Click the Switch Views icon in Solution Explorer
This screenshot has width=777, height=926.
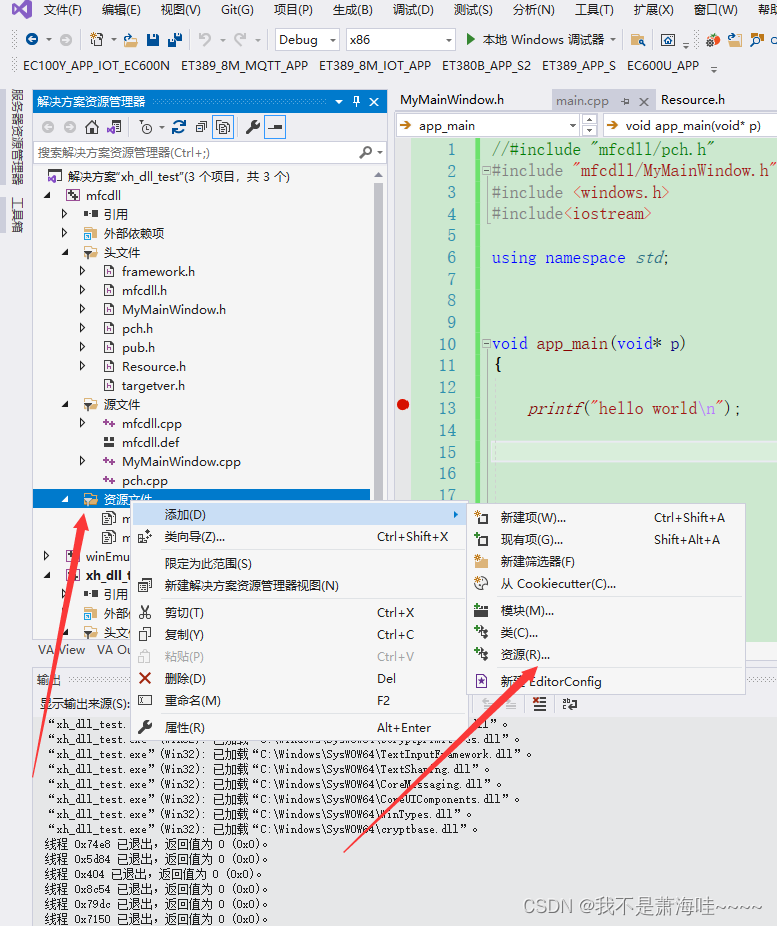(114, 127)
